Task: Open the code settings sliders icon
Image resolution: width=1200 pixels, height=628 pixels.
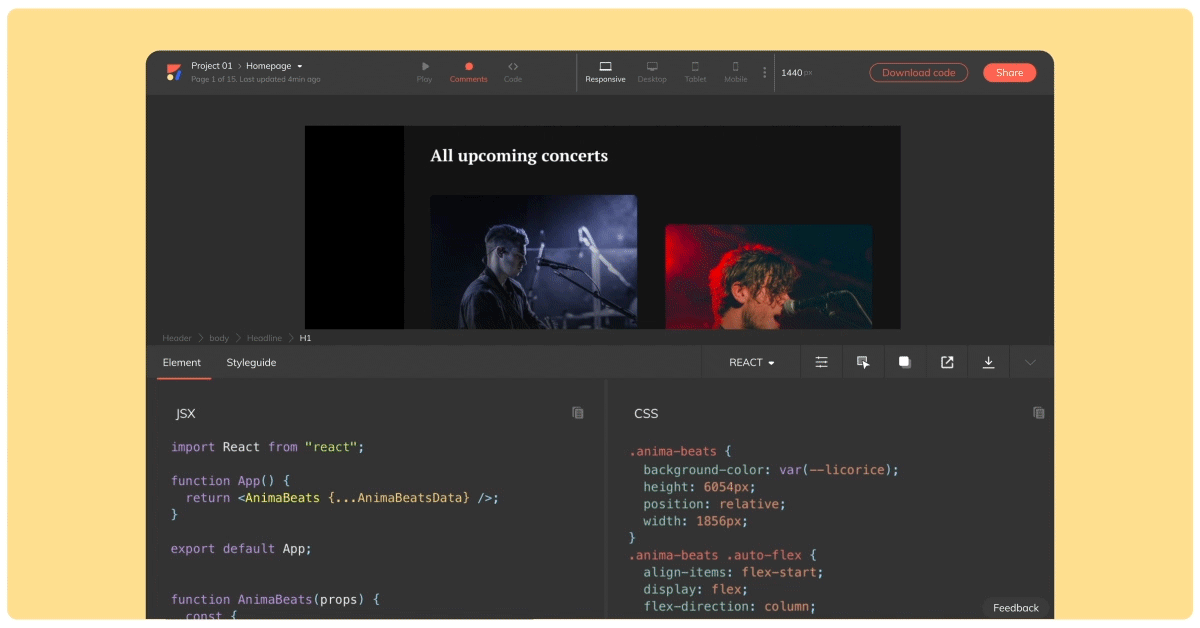Action: (821, 362)
